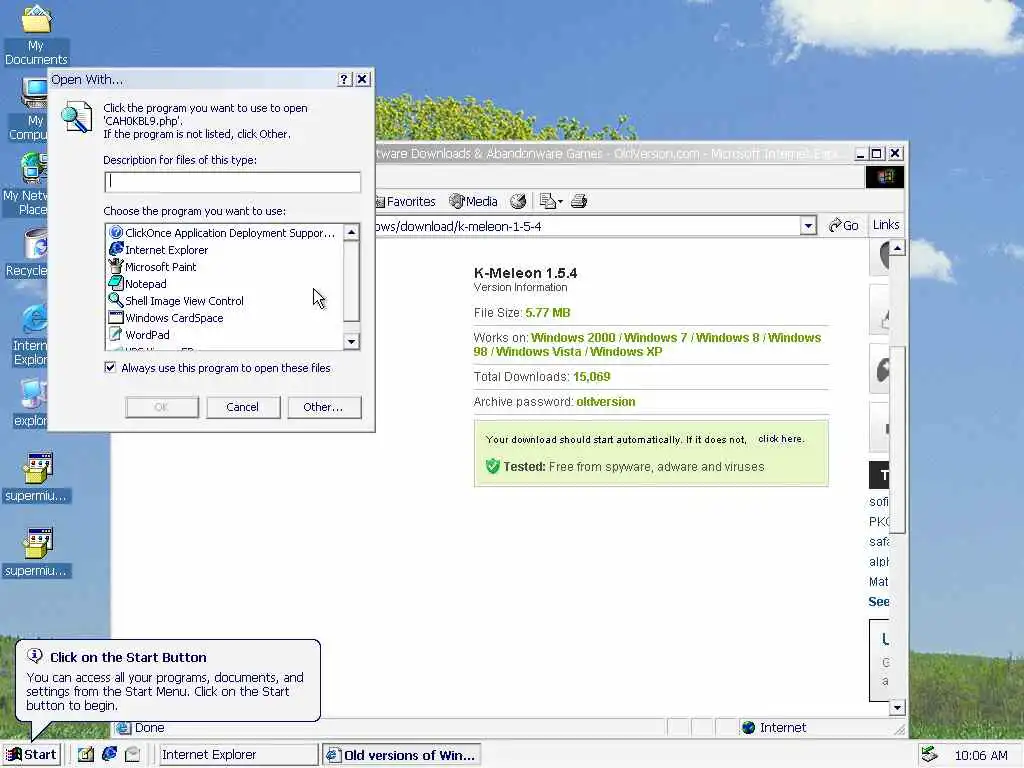Click the Cancel button in Open With
Screen dimensions: 1024x768
tap(242, 407)
